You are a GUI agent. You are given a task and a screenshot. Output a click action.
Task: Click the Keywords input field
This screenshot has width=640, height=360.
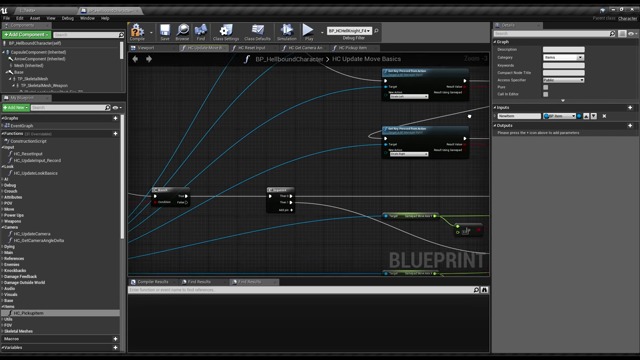pyautogui.click(x=564, y=65)
